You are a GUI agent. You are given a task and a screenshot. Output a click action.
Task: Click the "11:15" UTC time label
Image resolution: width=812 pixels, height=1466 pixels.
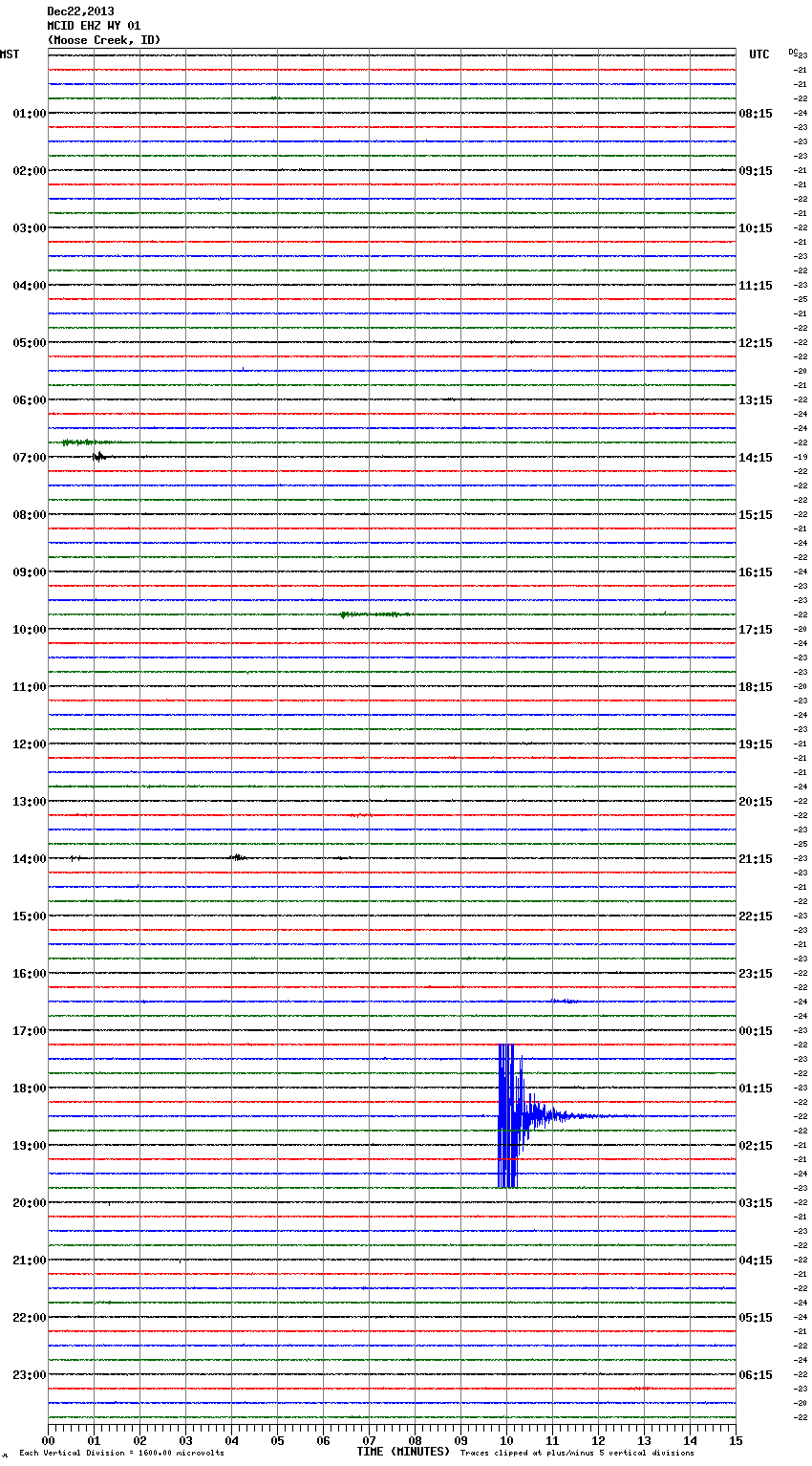(756, 286)
